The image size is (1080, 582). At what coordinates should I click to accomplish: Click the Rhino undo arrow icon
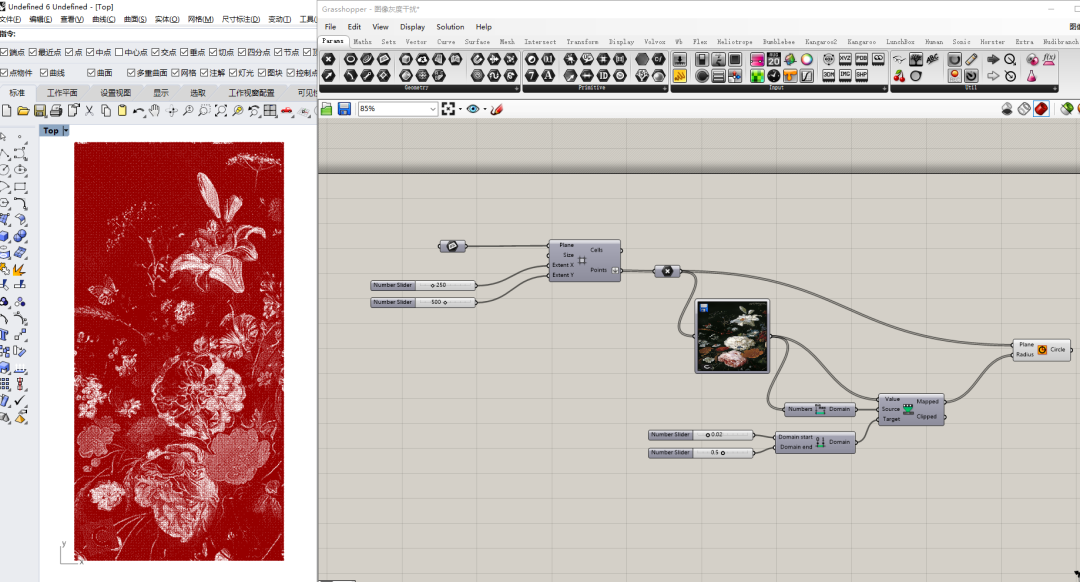tap(138, 111)
